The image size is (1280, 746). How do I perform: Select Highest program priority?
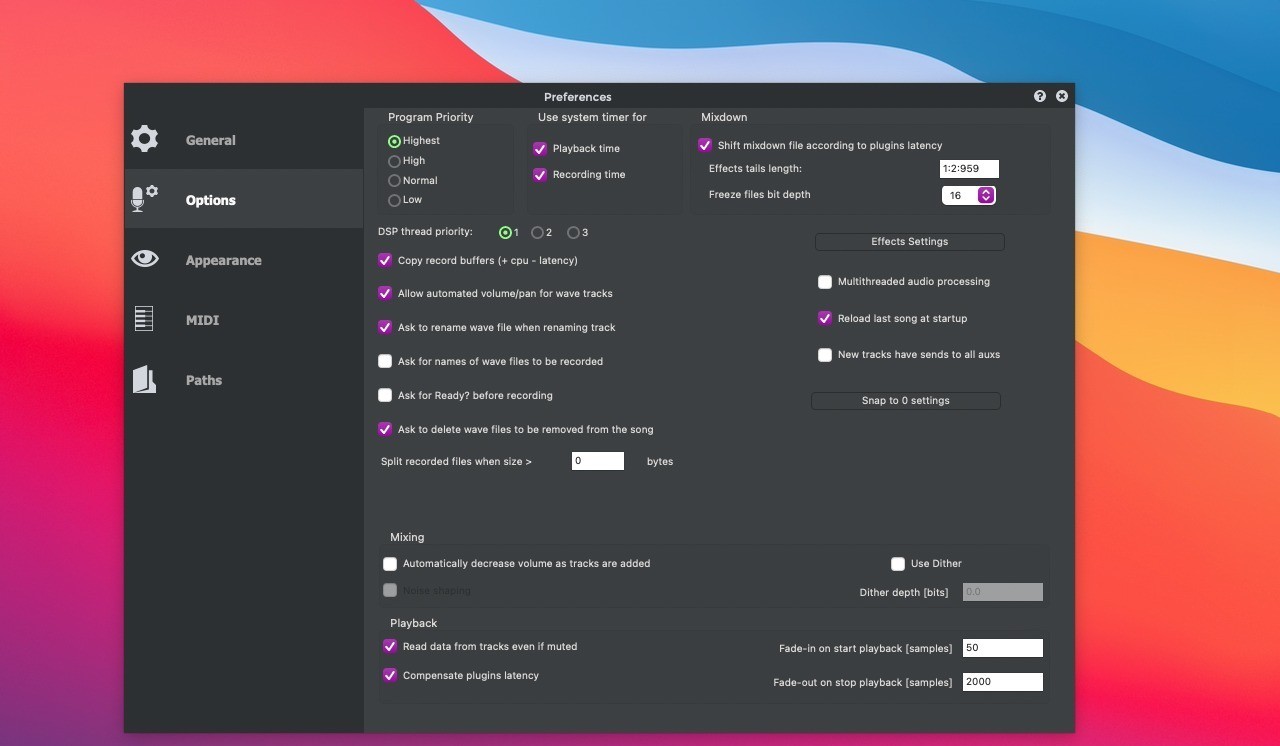coord(394,141)
